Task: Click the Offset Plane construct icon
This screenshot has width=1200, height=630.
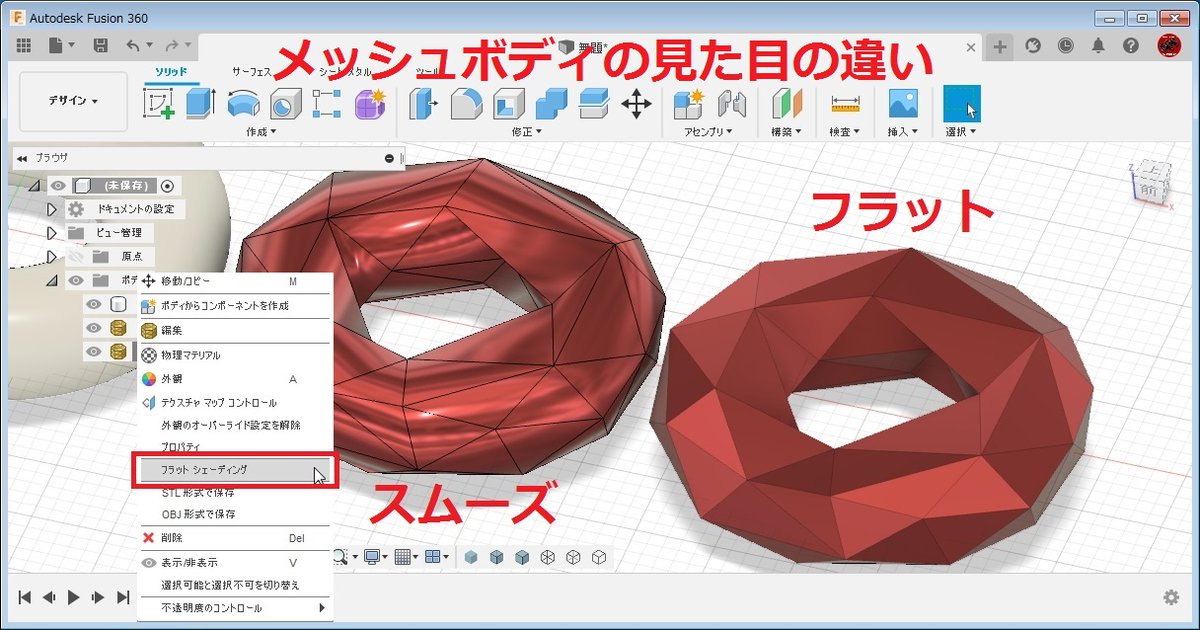Action: pos(787,104)
